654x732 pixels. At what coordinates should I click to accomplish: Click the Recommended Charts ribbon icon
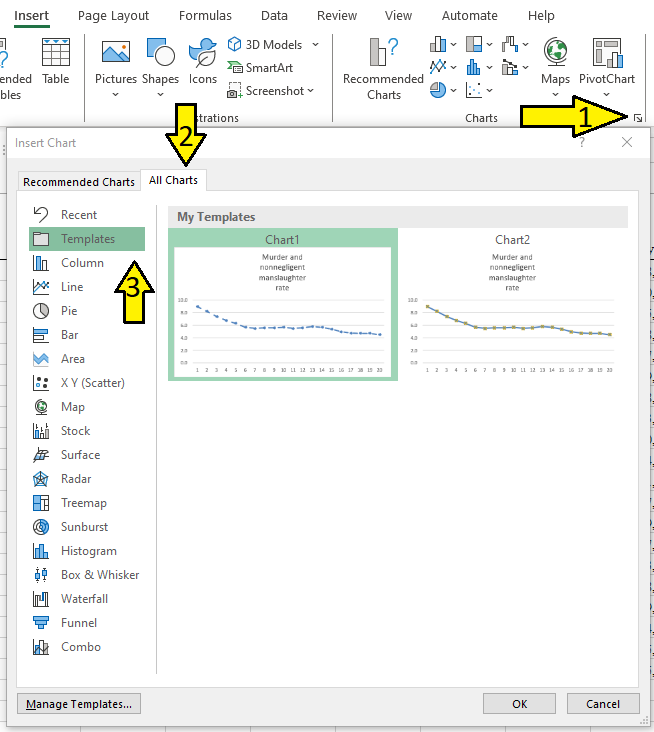(383, 68)
